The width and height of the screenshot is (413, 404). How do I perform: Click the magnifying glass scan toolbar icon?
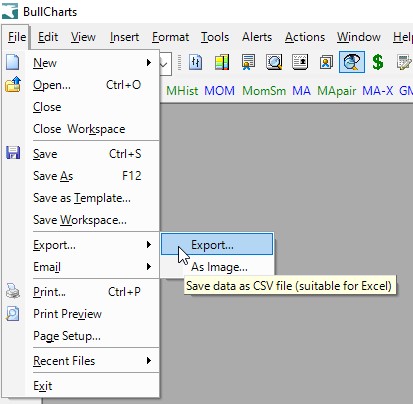[274, 62]
